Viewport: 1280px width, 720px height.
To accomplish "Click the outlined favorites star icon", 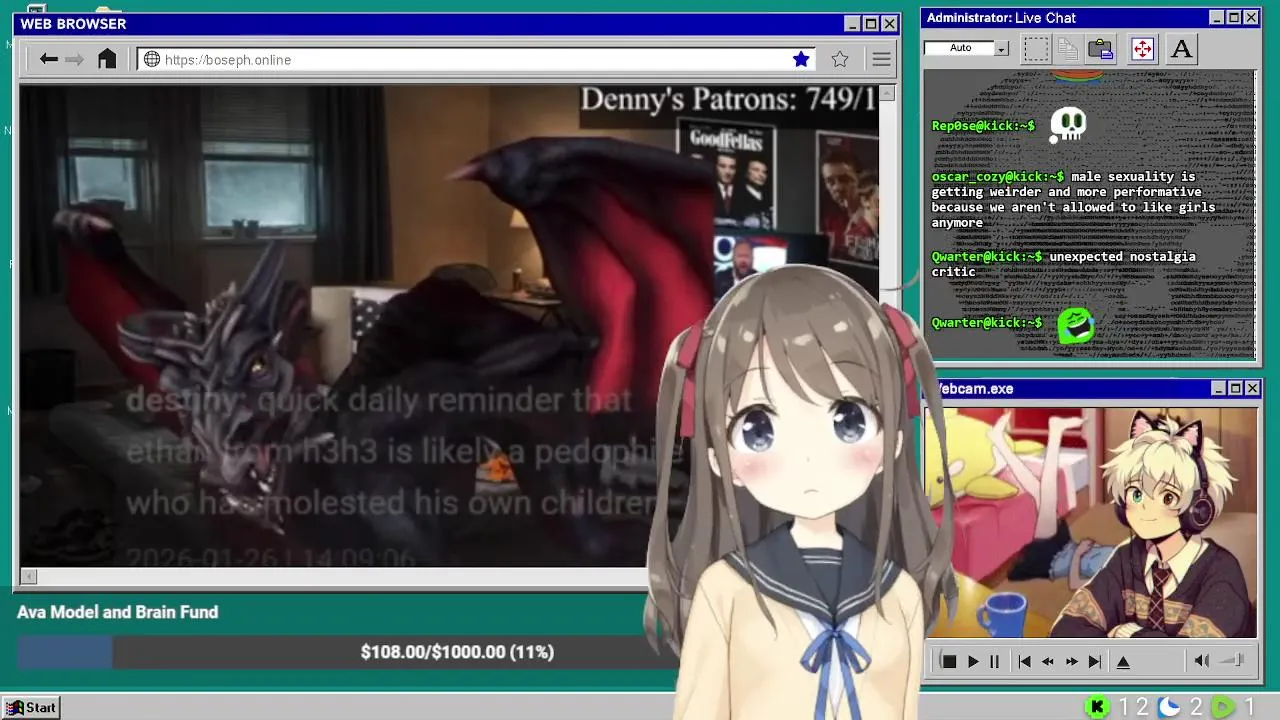I will pyautogui.click(x=840, y=60).
